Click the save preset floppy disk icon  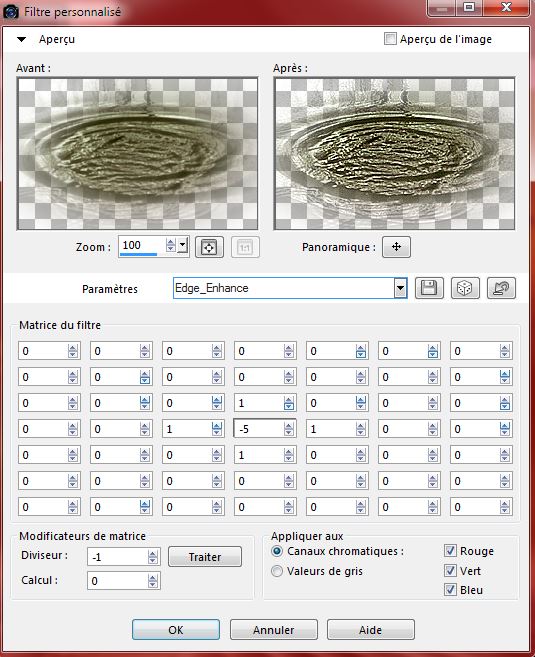[x=429, y=288]
